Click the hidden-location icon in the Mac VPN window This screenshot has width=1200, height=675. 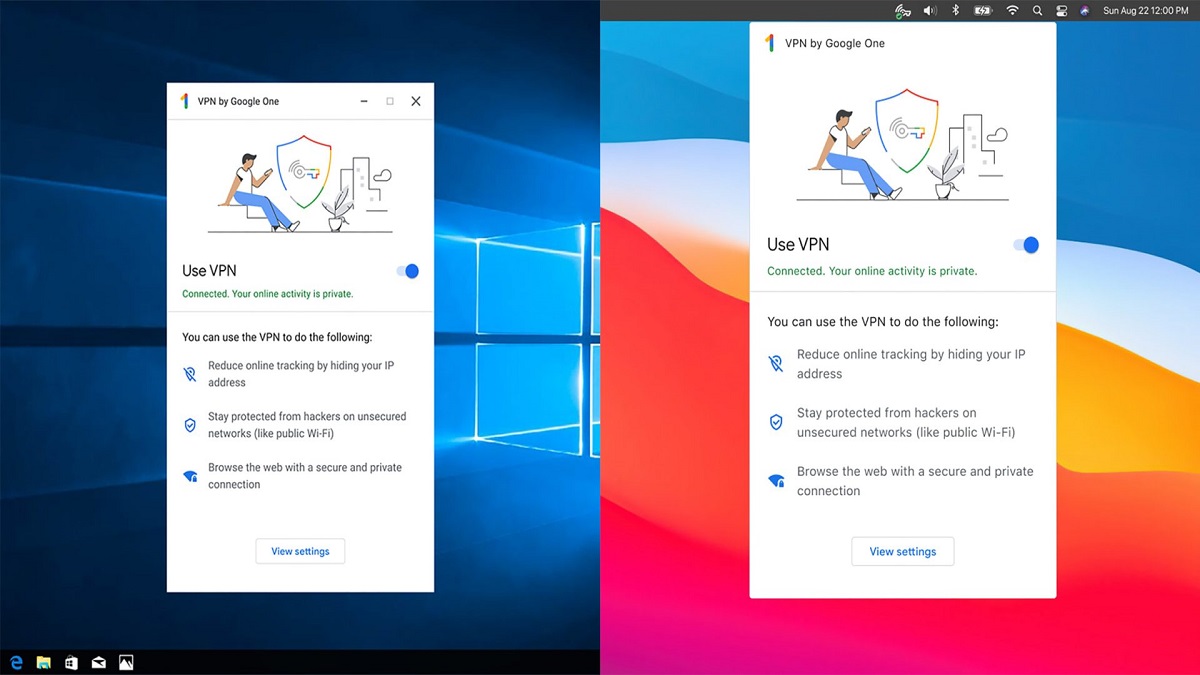point(775,364)
